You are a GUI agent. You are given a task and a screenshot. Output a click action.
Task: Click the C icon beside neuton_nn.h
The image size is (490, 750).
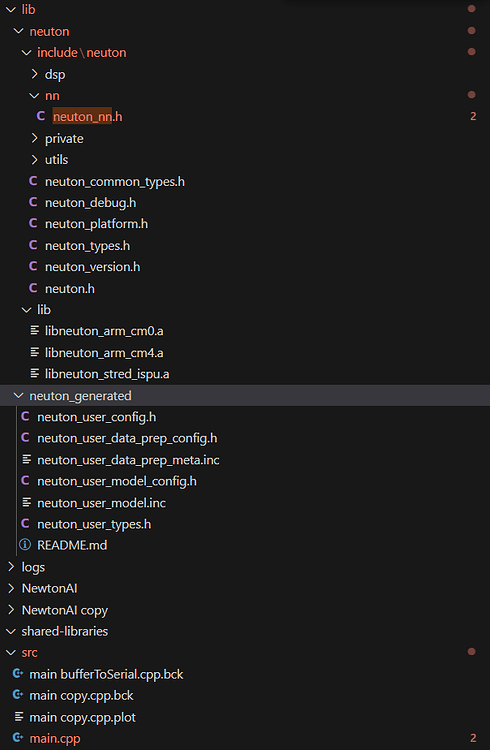41,116
